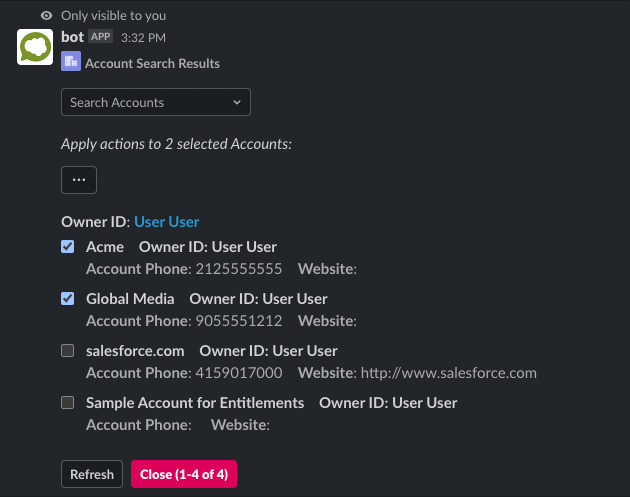
Task: Click the Acme account name
Action: [x=105, y=247]
